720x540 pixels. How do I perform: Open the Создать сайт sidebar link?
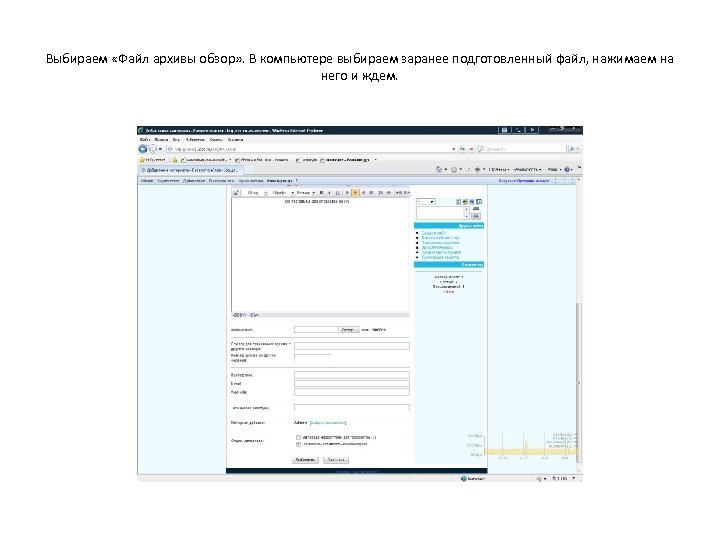(x=433, y=233)
